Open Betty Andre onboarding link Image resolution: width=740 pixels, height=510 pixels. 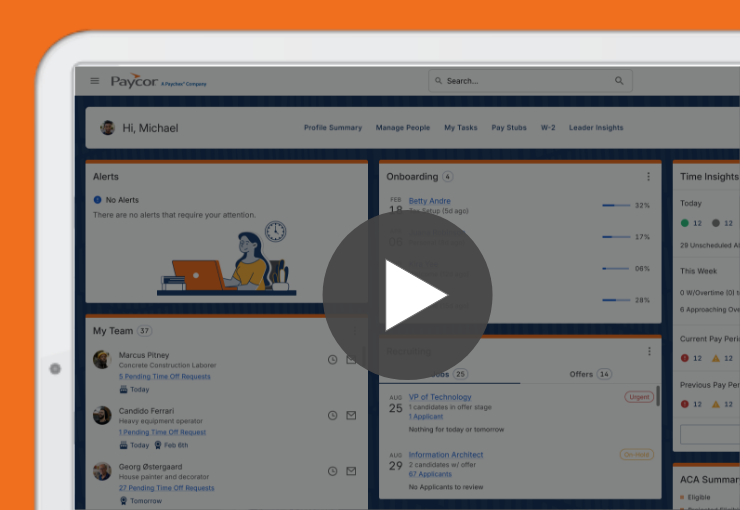point(429,201)
